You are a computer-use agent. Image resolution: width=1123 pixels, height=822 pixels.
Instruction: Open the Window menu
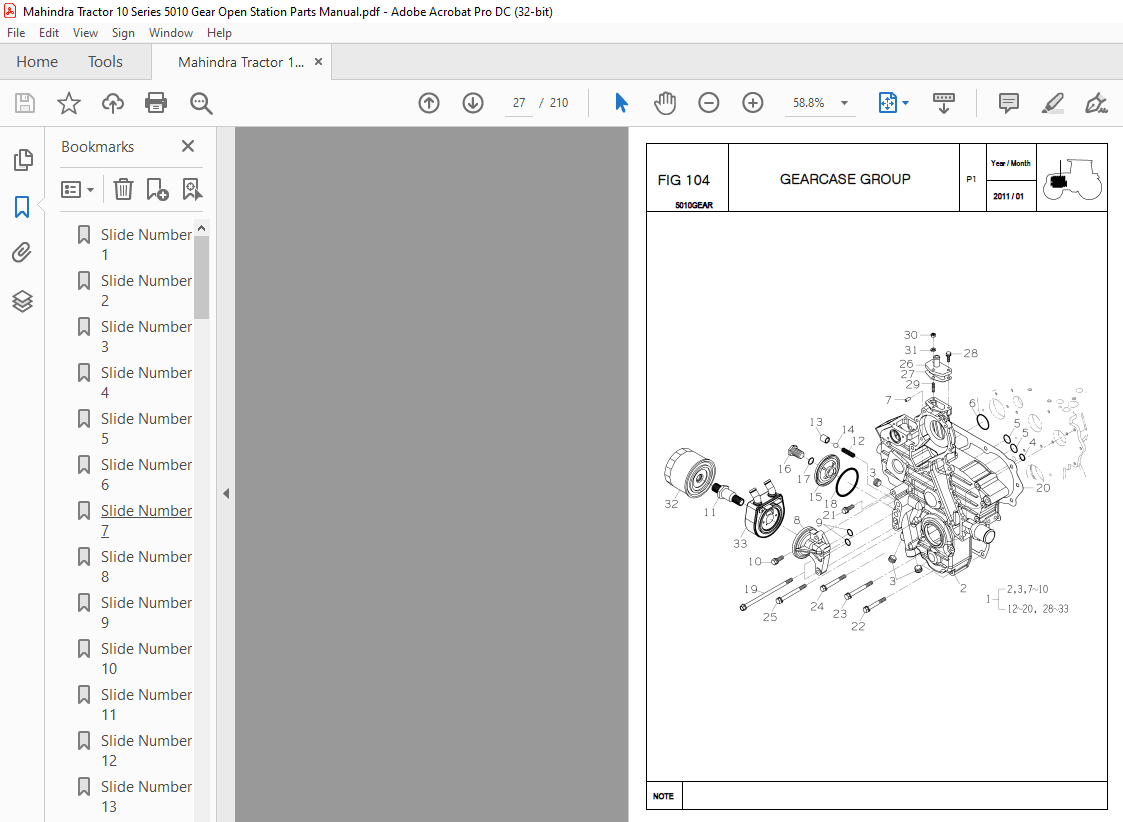(170, 33)
